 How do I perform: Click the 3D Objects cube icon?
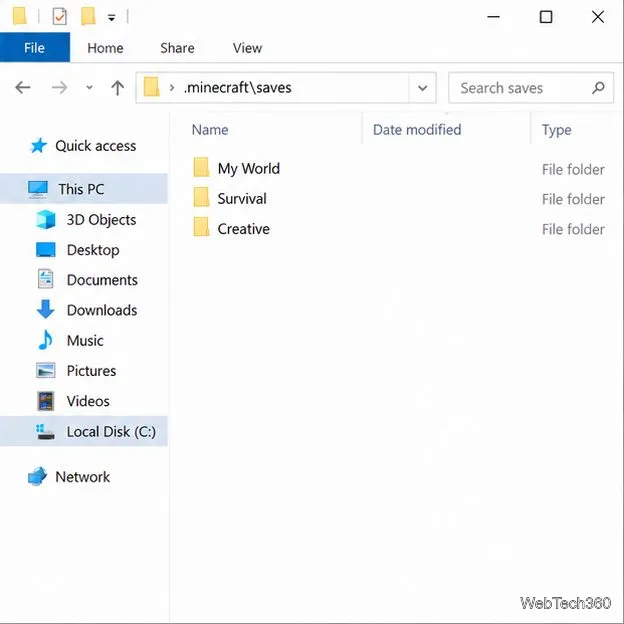pos(45,219)
